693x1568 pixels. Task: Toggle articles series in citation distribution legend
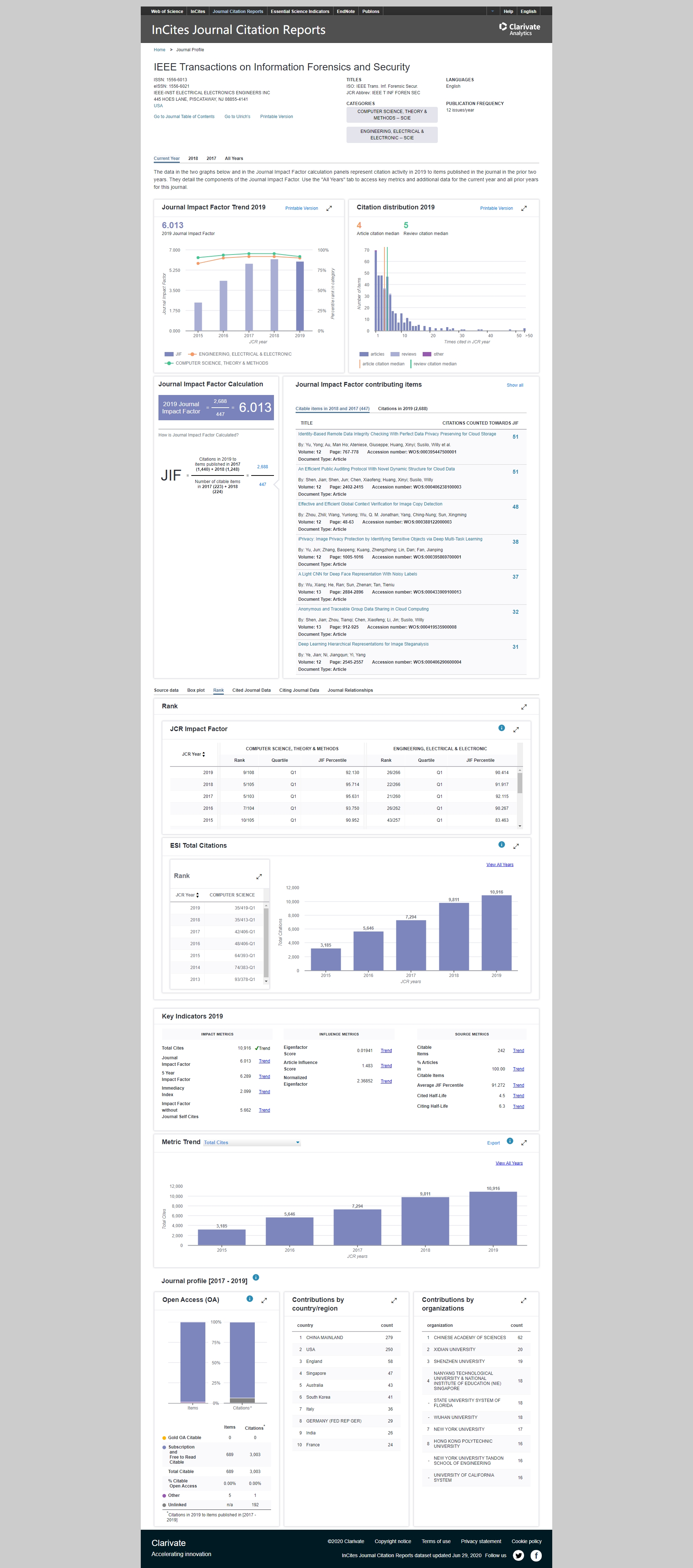tap(372, 354)
